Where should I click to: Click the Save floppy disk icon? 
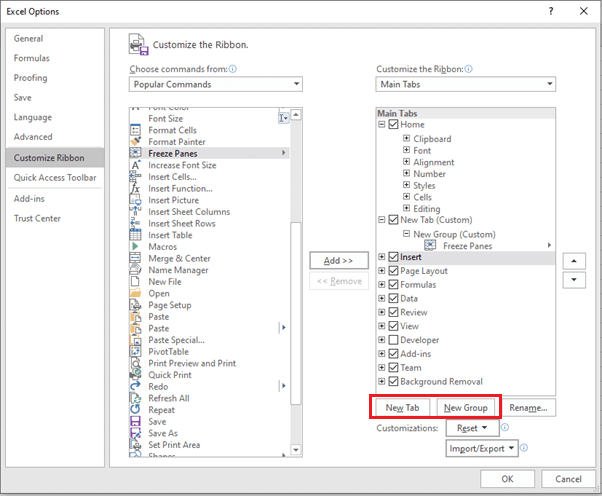point(135,421)
